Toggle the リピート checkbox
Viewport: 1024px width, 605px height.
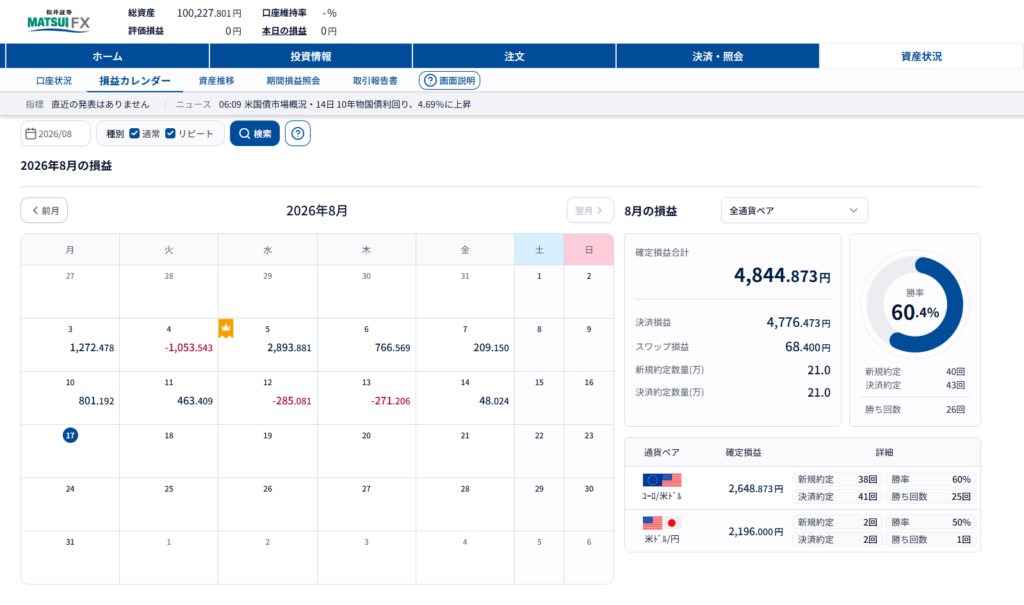[170, 133]
